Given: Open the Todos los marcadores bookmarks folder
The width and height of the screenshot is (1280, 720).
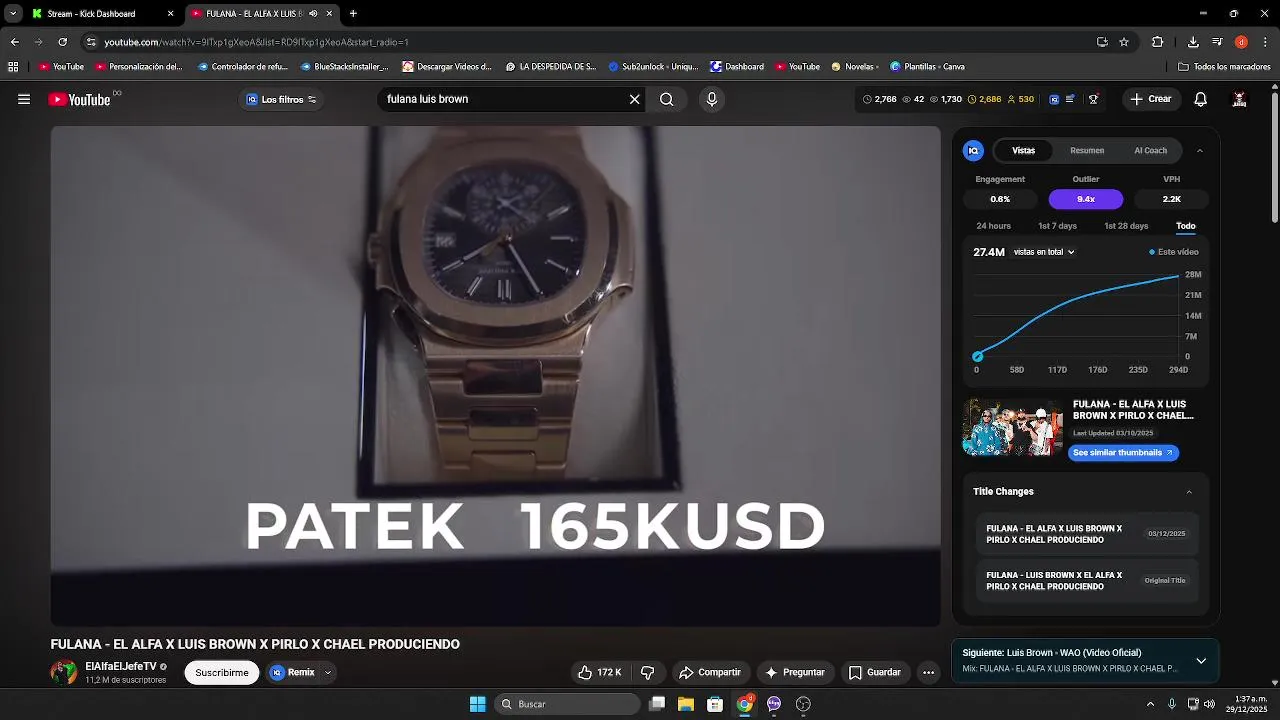Looking at the screenshot, I should [1224, 67].
